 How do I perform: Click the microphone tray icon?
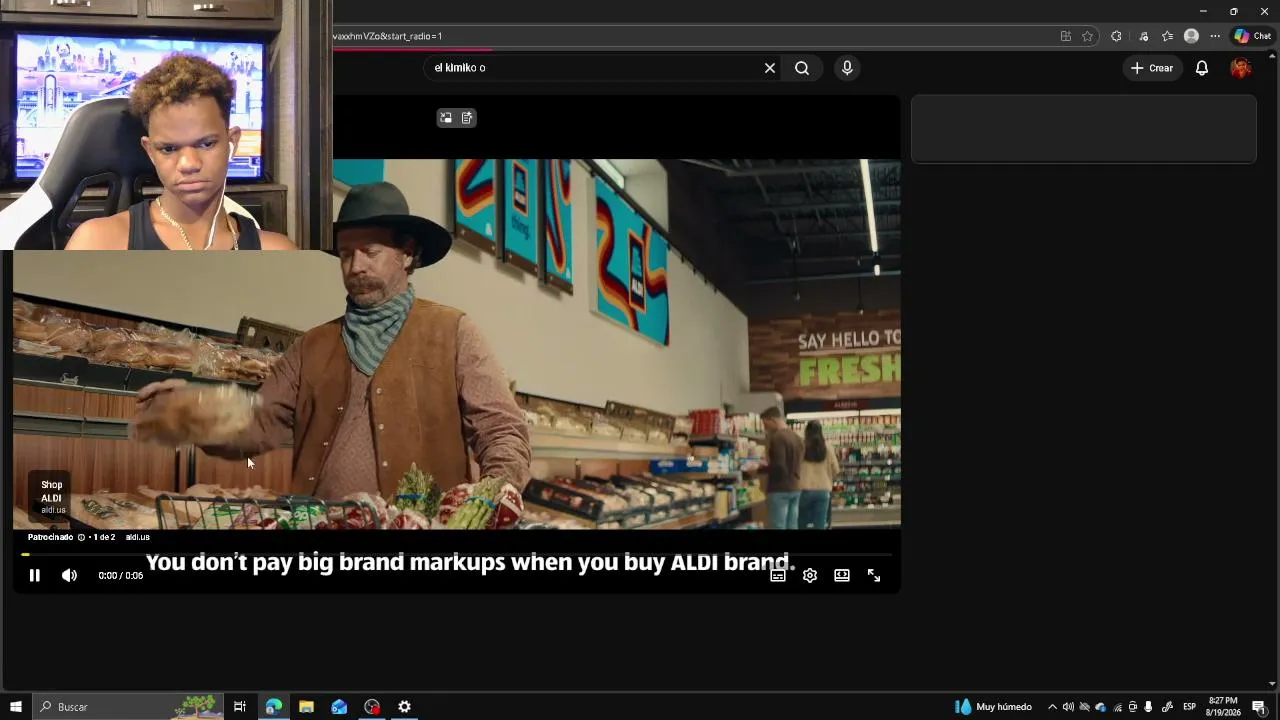click(x=1149, y=707)
